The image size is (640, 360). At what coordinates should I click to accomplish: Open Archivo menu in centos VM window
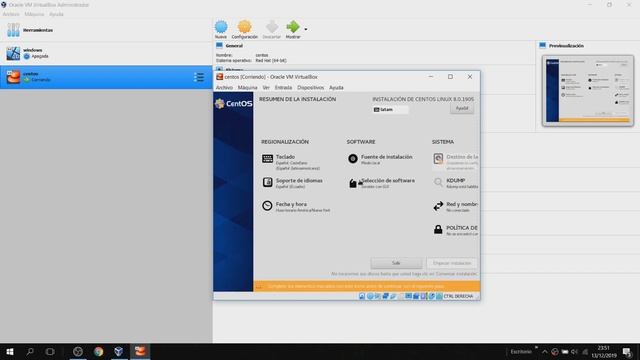click(x=224, y=88)
